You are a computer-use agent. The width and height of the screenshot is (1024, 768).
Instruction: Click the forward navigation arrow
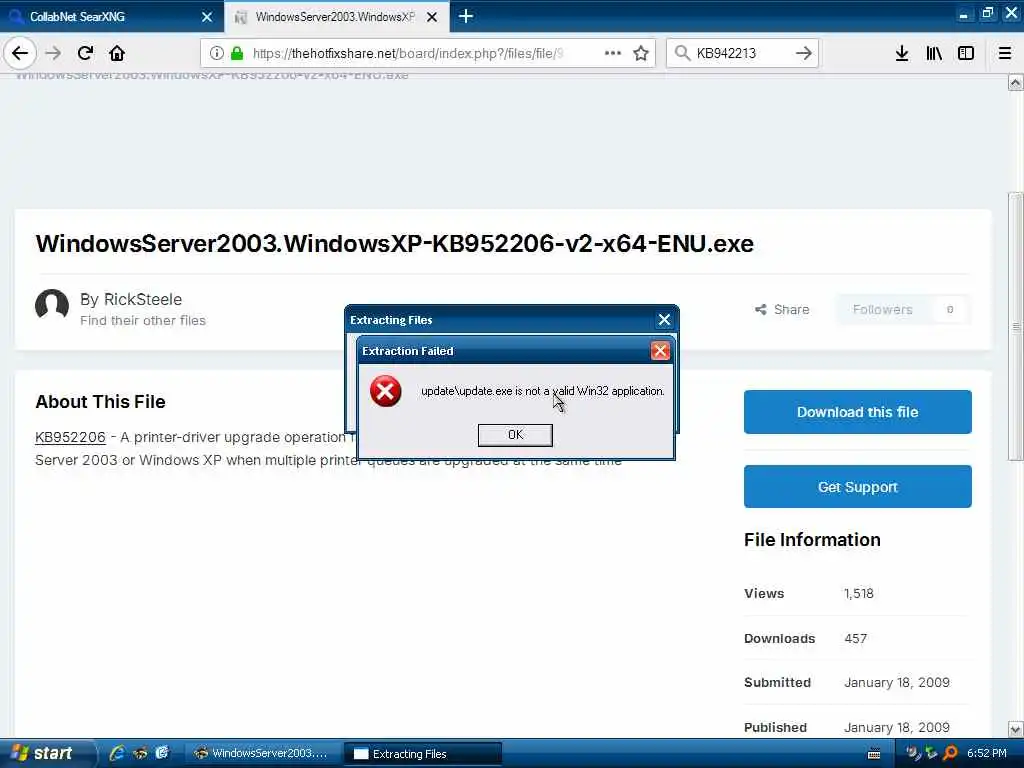(x=53, y=53)
